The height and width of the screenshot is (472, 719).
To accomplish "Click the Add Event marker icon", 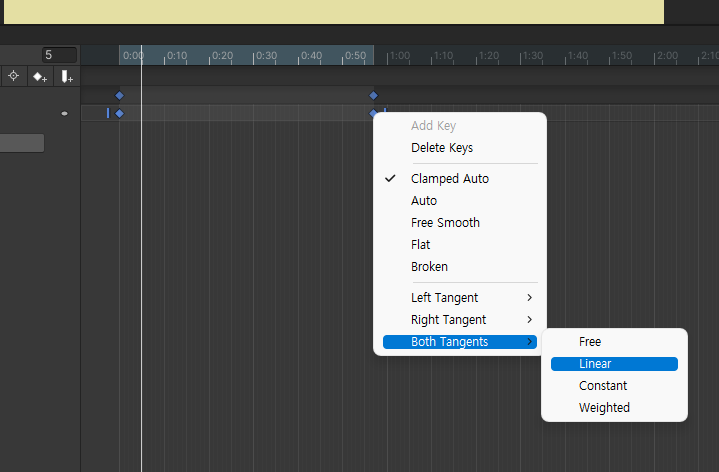I will tap(66, 76).
